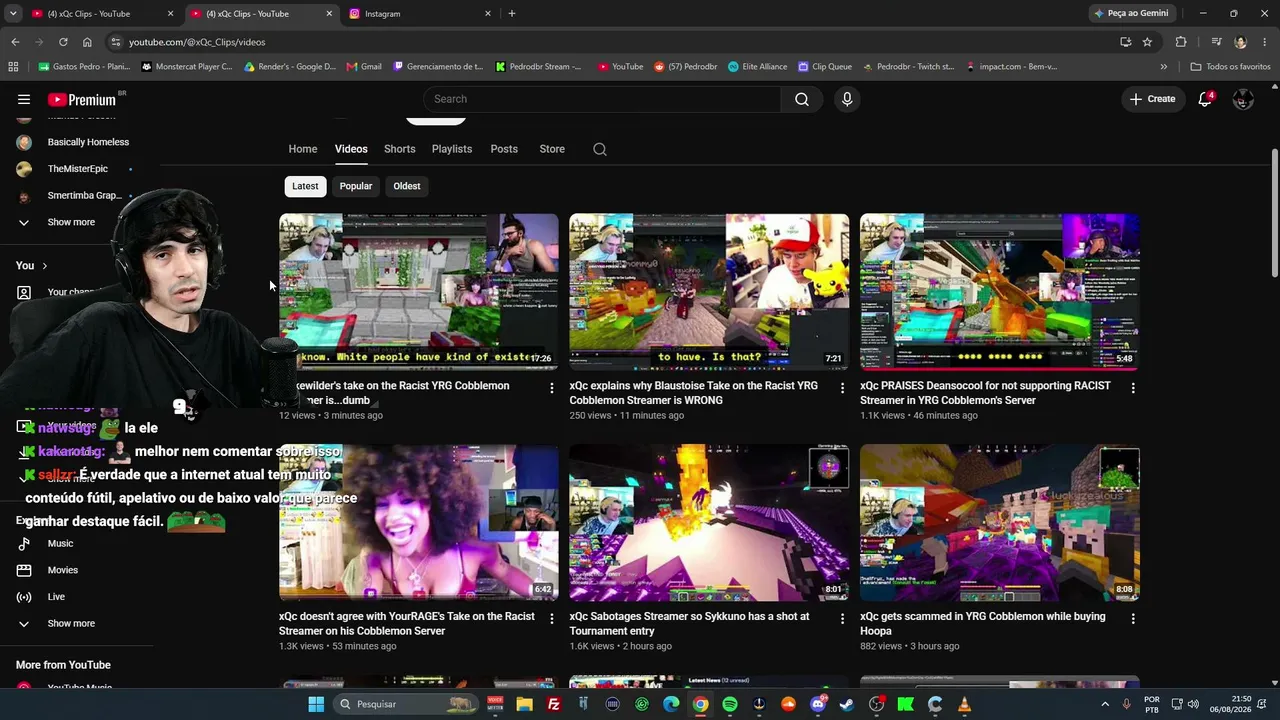Open TheMisterEpic subscription channel

(78, 169)
